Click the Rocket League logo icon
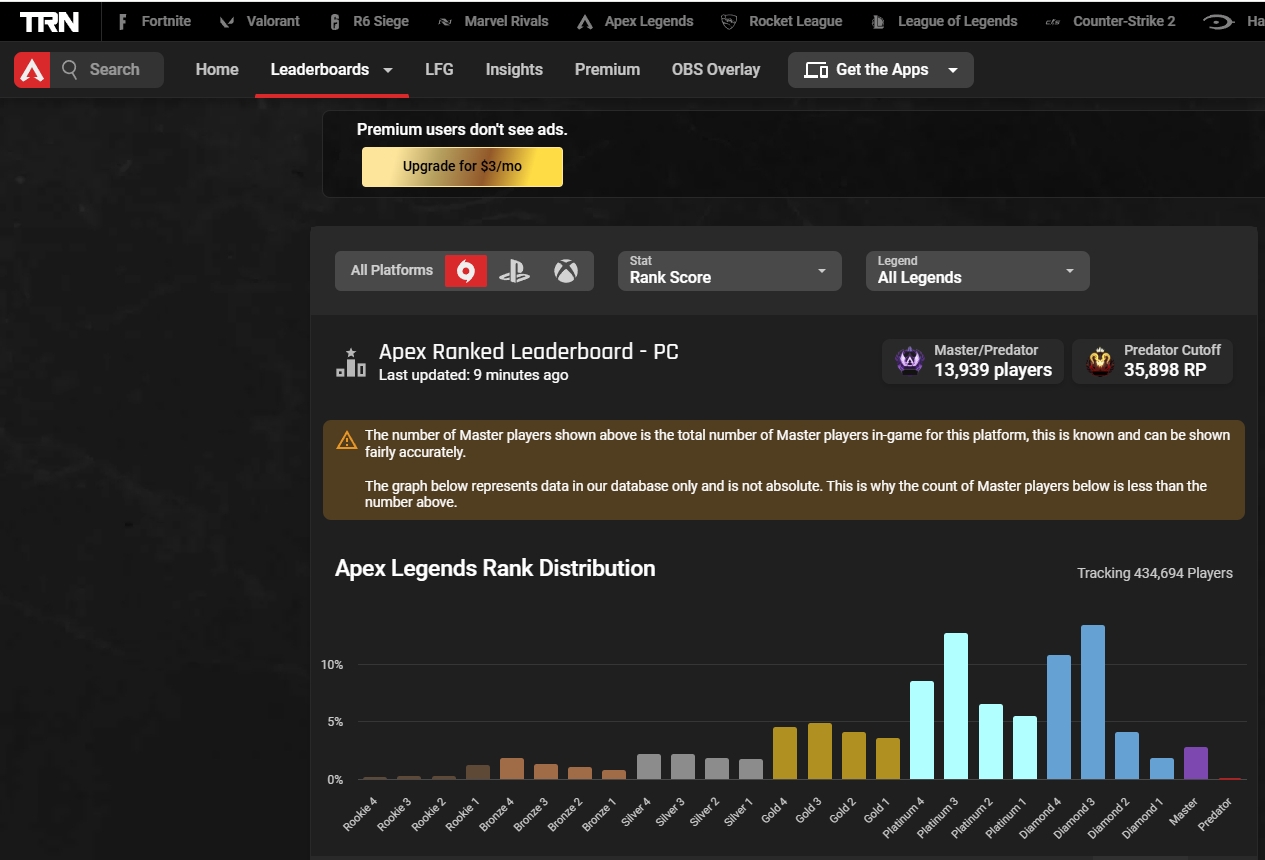 pyautogui.click(x=730, y=22)
